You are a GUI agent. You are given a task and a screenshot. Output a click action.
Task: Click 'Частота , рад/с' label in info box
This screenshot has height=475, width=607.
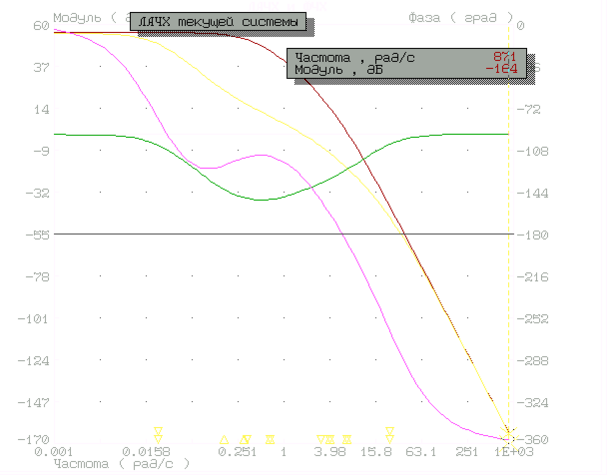(x=355, y=58)
